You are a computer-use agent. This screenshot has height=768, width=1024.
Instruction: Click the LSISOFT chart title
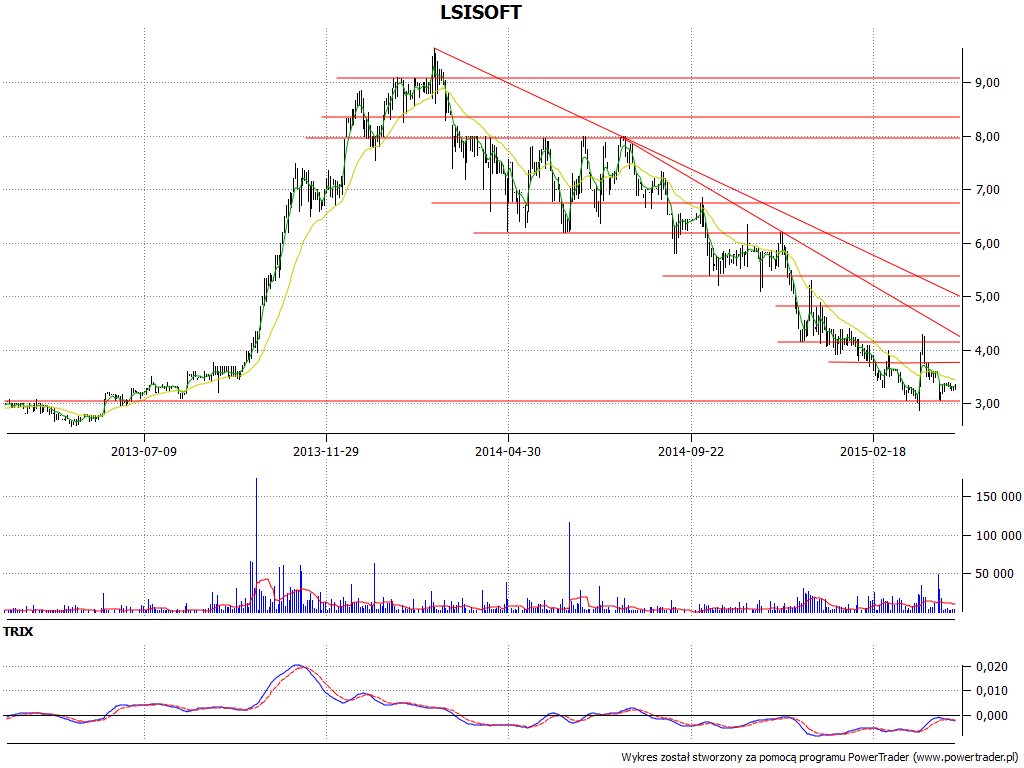[481, 12]
